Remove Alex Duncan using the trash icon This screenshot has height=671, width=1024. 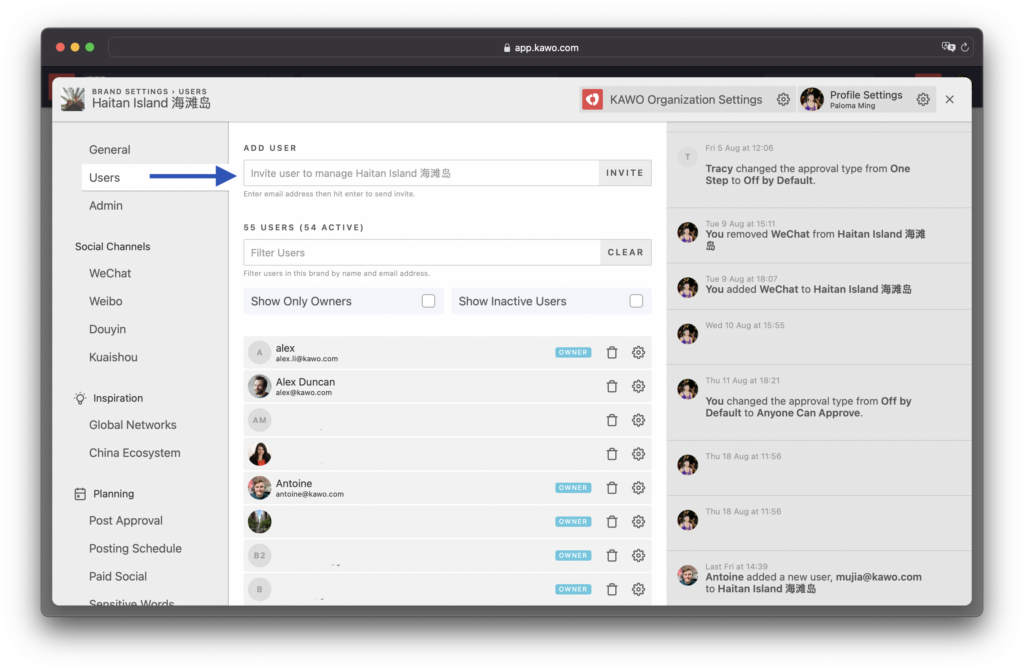tap(612, 387)
